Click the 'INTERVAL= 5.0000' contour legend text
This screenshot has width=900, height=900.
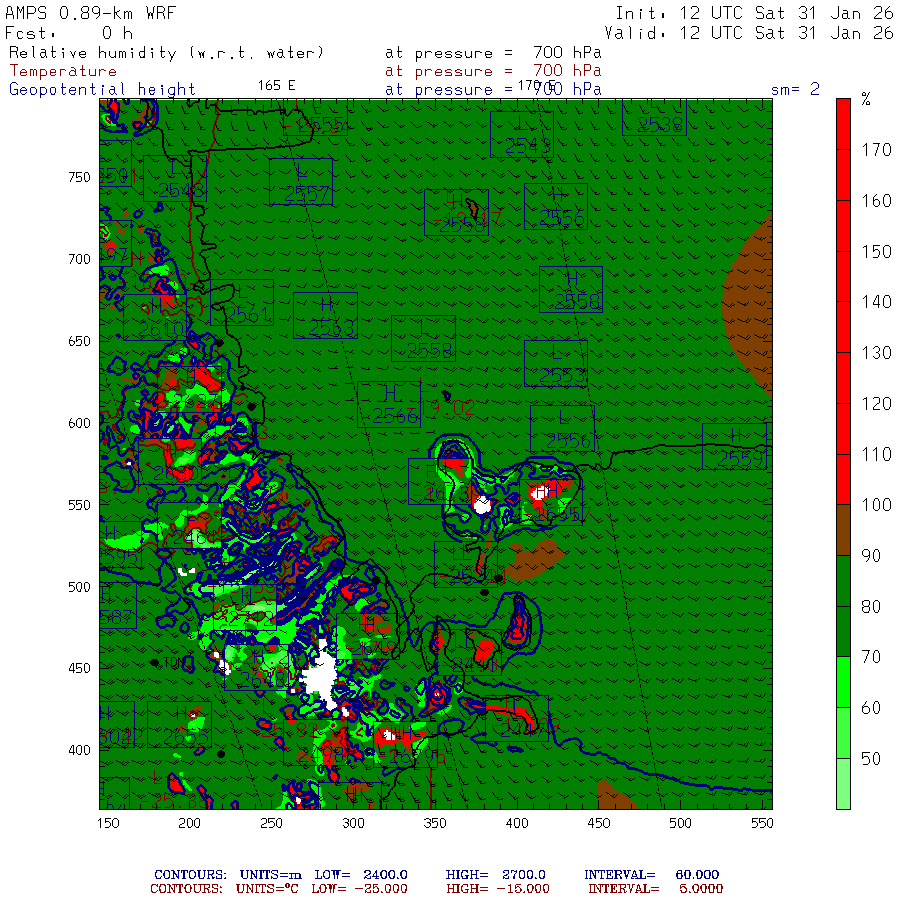coord(655,889)
